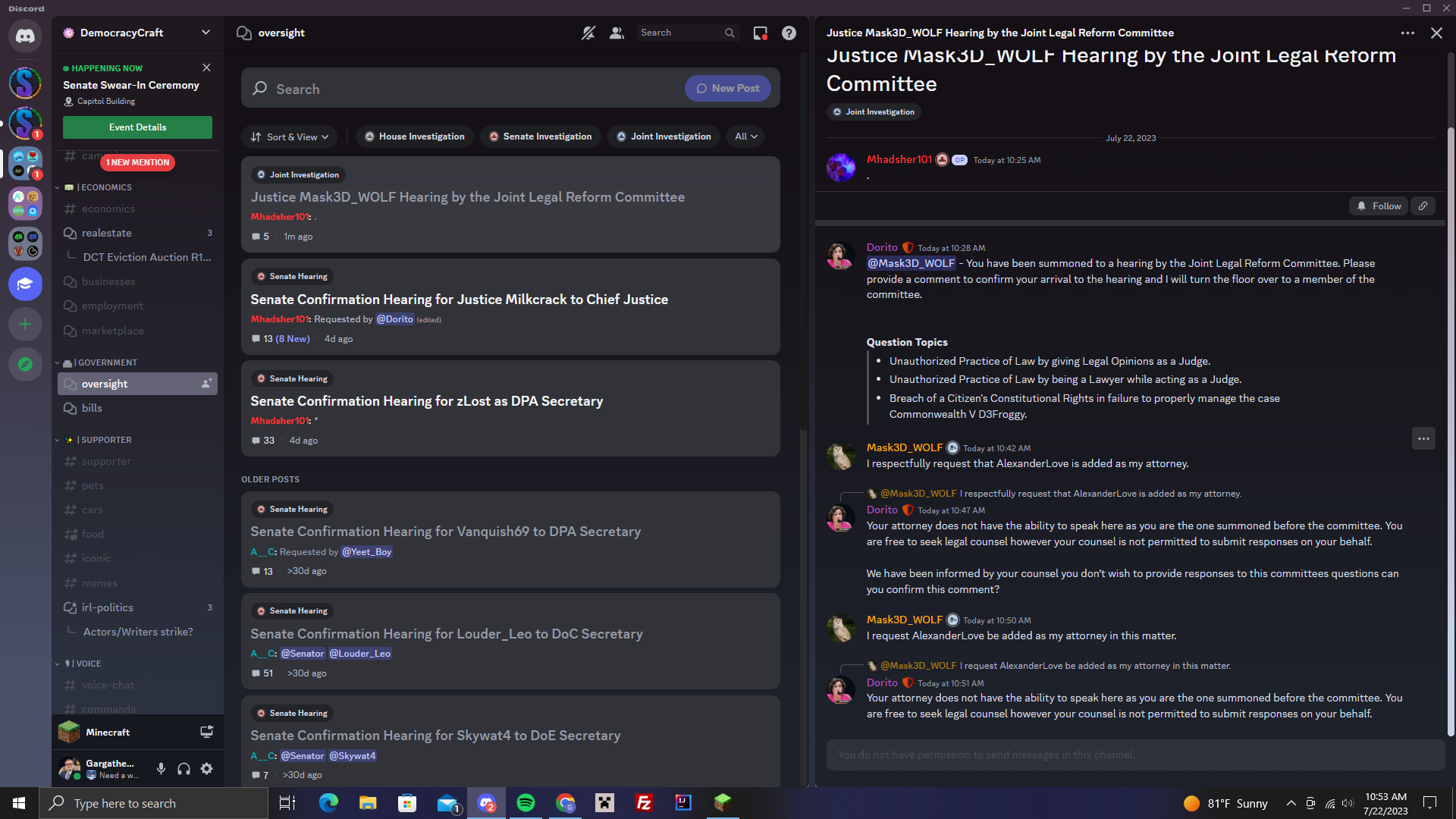Open Vanquish69 DPA Secretary hearing post

[x=510, y=539]
